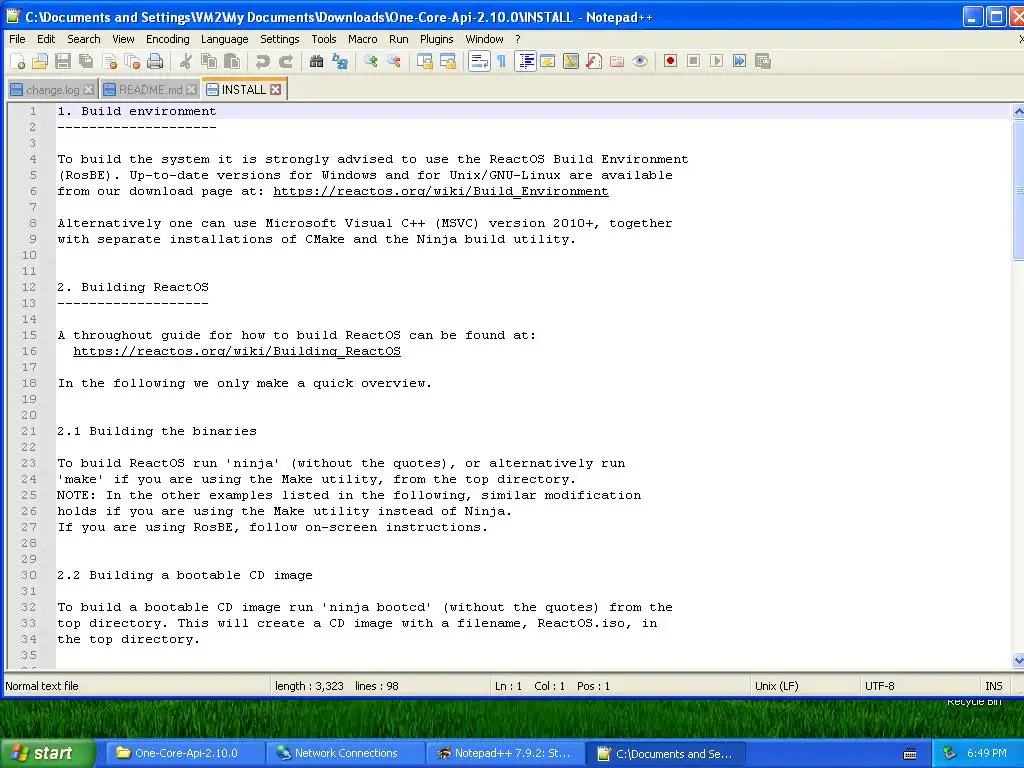Open the Function List panel icon
Image resolution: width=1024 pixels, height=768 pixels.
[594, 61]
